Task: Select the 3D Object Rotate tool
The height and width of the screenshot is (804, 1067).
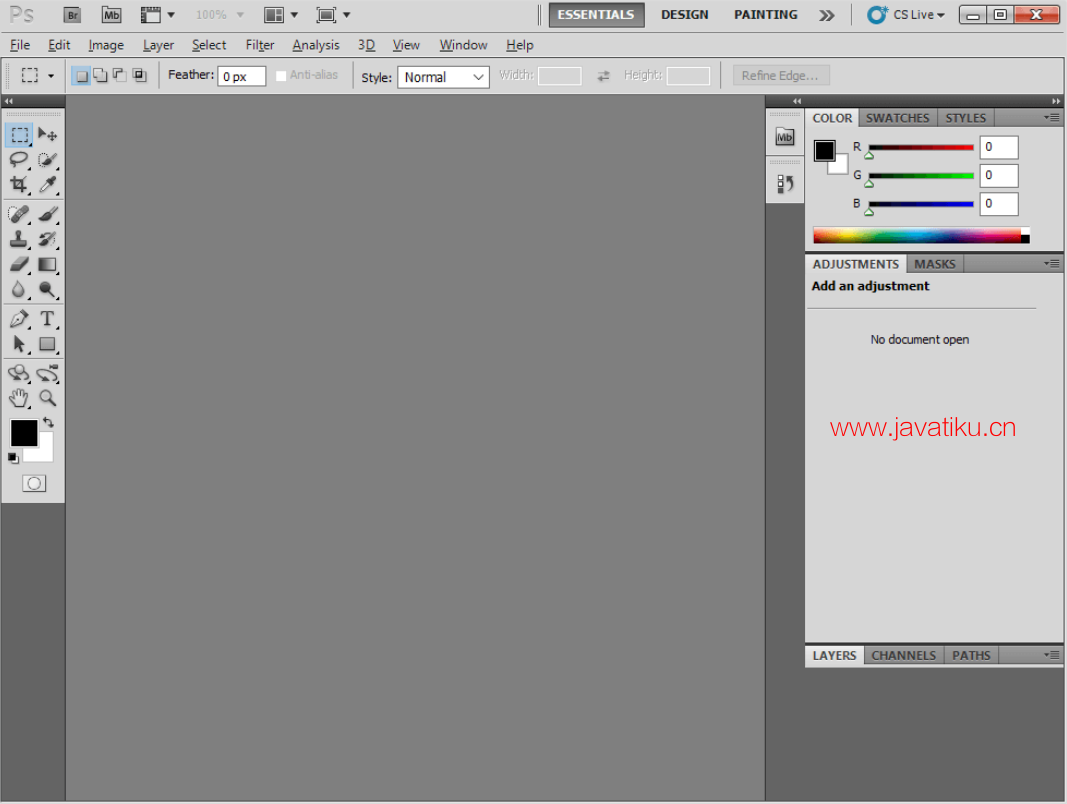Action: [x=19, y=373]
